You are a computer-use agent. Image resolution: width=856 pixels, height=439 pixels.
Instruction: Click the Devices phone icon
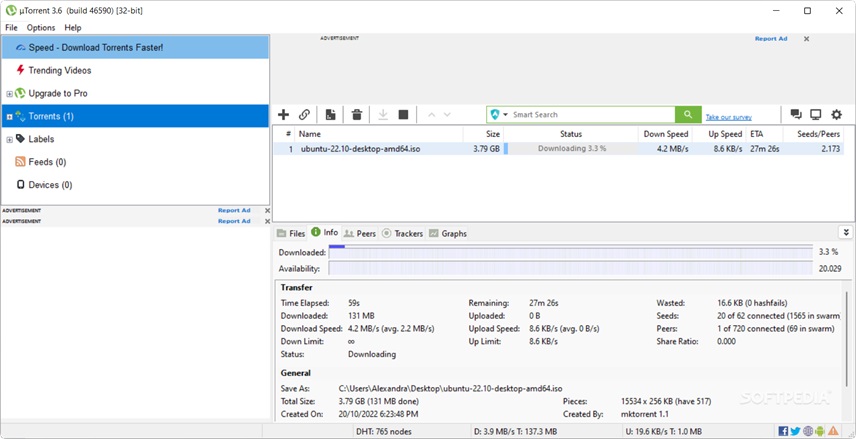click(21, 185)
